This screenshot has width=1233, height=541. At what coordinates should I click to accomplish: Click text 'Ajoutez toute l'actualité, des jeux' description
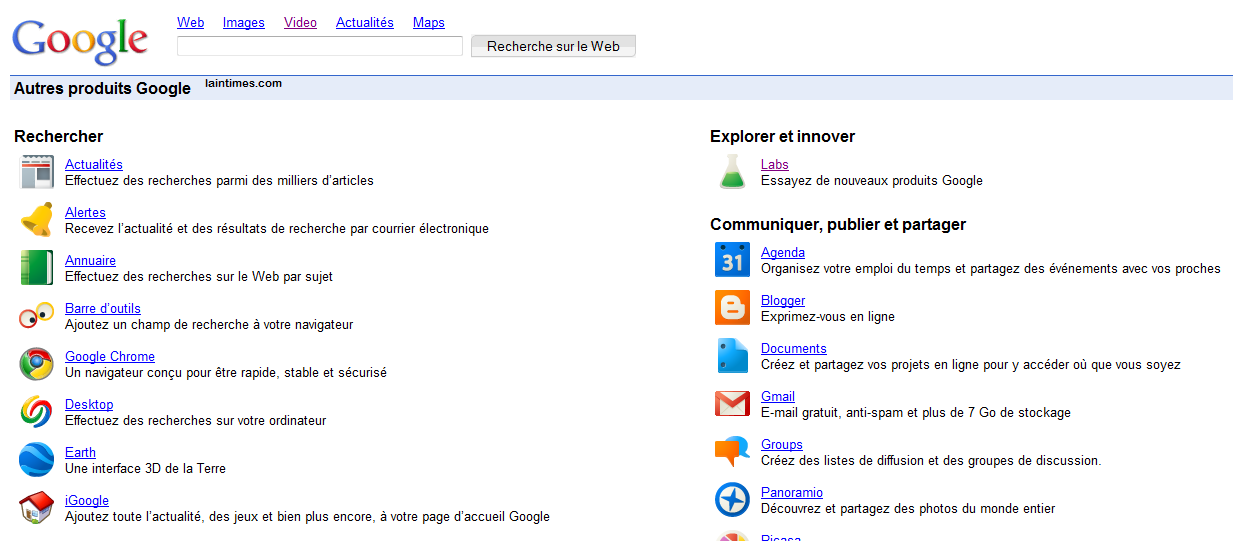(308, 516)
